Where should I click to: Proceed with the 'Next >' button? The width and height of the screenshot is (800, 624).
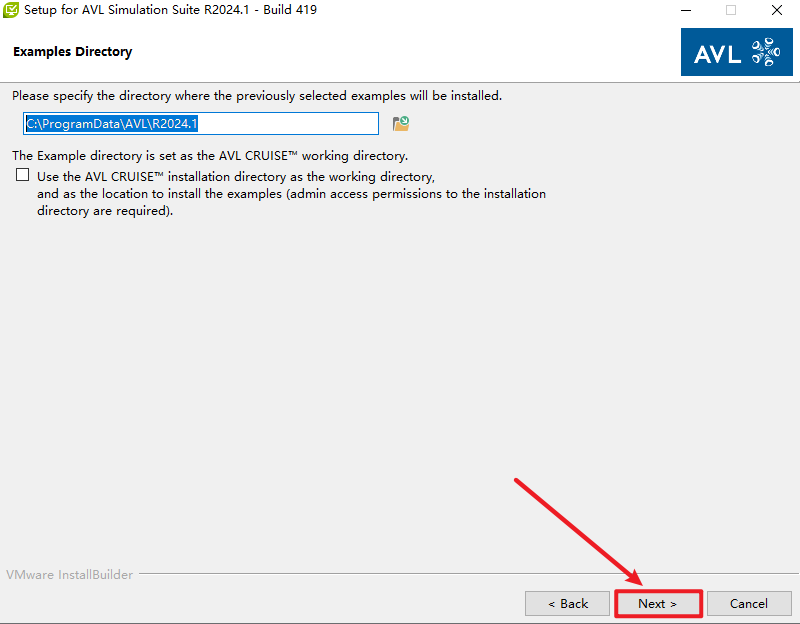[x=657, y=603]
